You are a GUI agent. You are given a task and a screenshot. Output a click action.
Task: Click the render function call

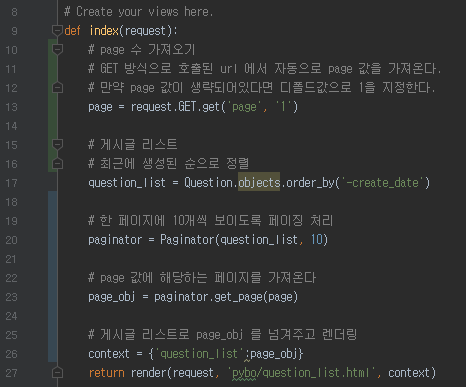tap(149, 373)
